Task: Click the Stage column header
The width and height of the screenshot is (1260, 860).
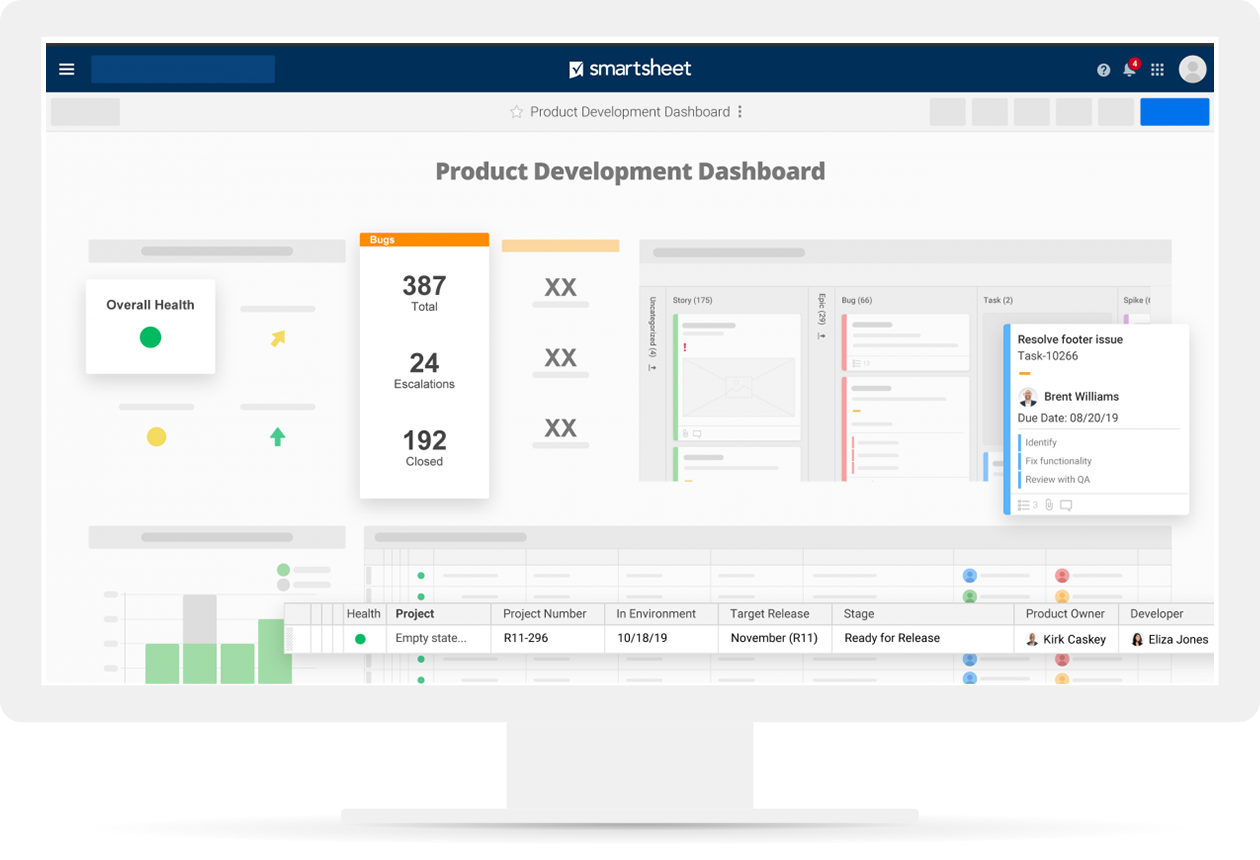Action: tap(859, 614)
